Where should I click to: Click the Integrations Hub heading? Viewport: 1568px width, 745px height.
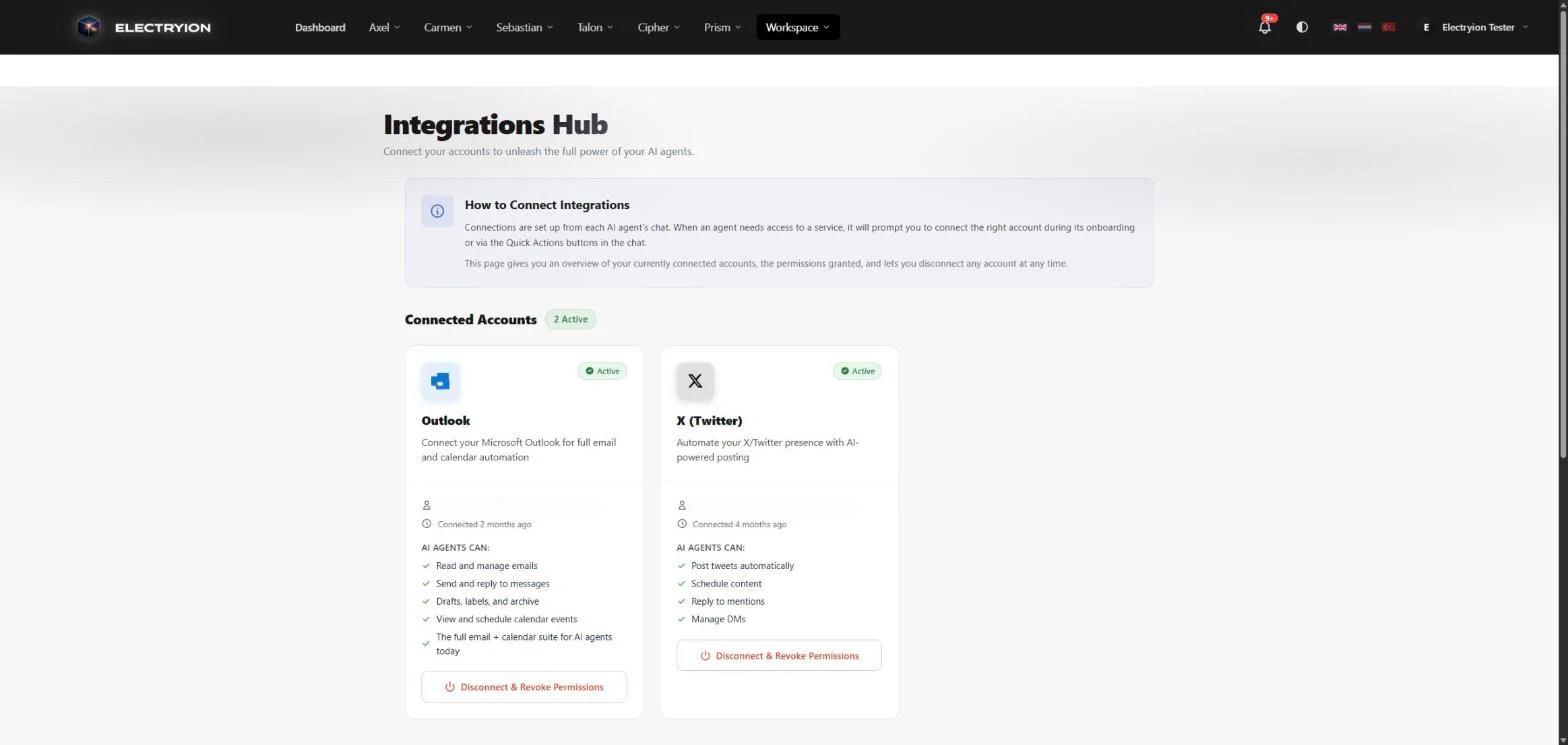pos(495,125)
